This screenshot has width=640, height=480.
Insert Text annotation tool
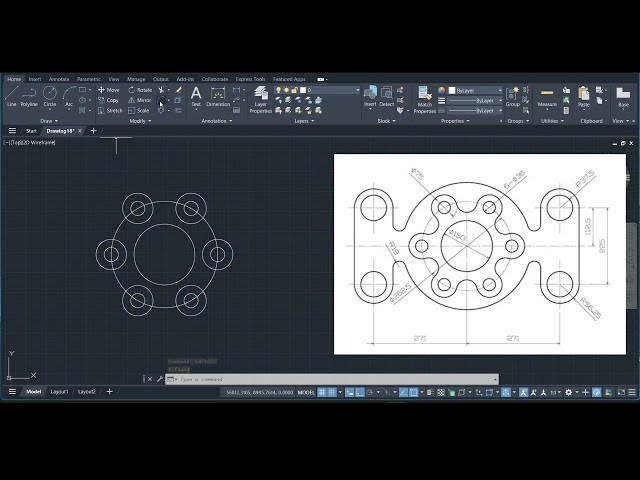pyautogui.click(x=196, y=96)
